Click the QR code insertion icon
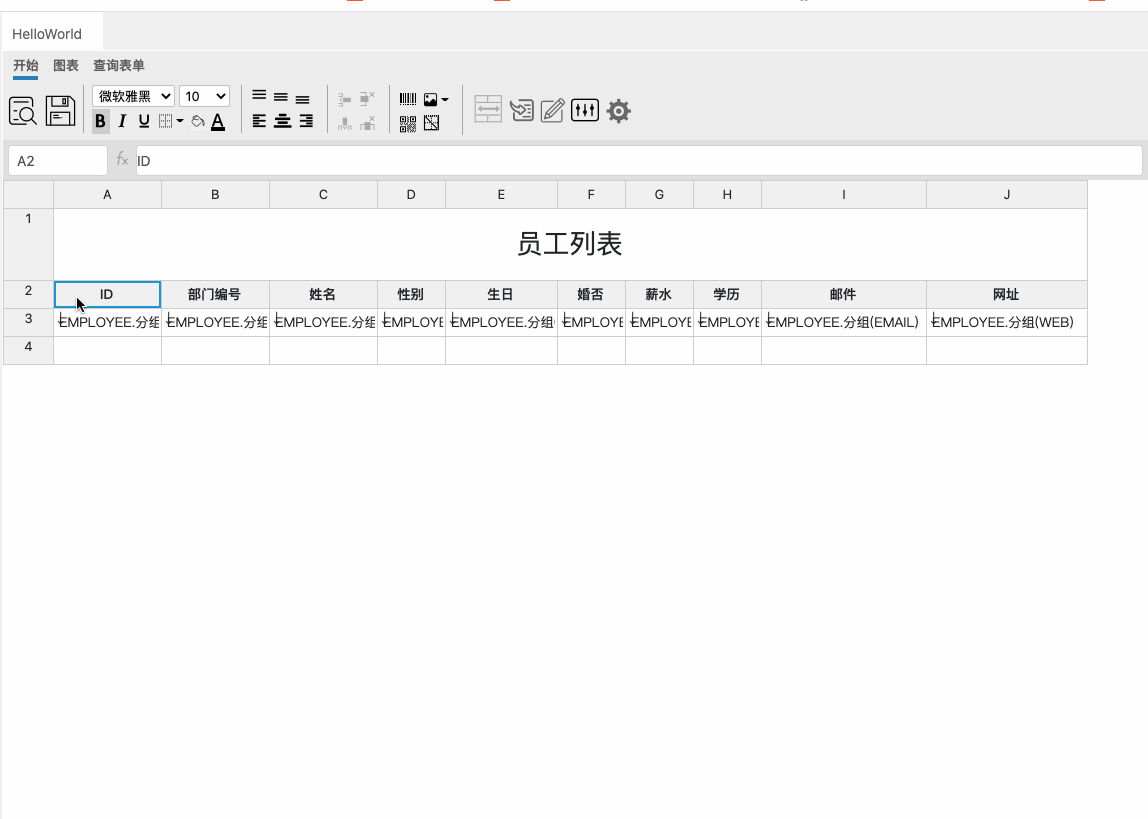The width and height of the screenshot is (1148, 819). coord(407,122)
